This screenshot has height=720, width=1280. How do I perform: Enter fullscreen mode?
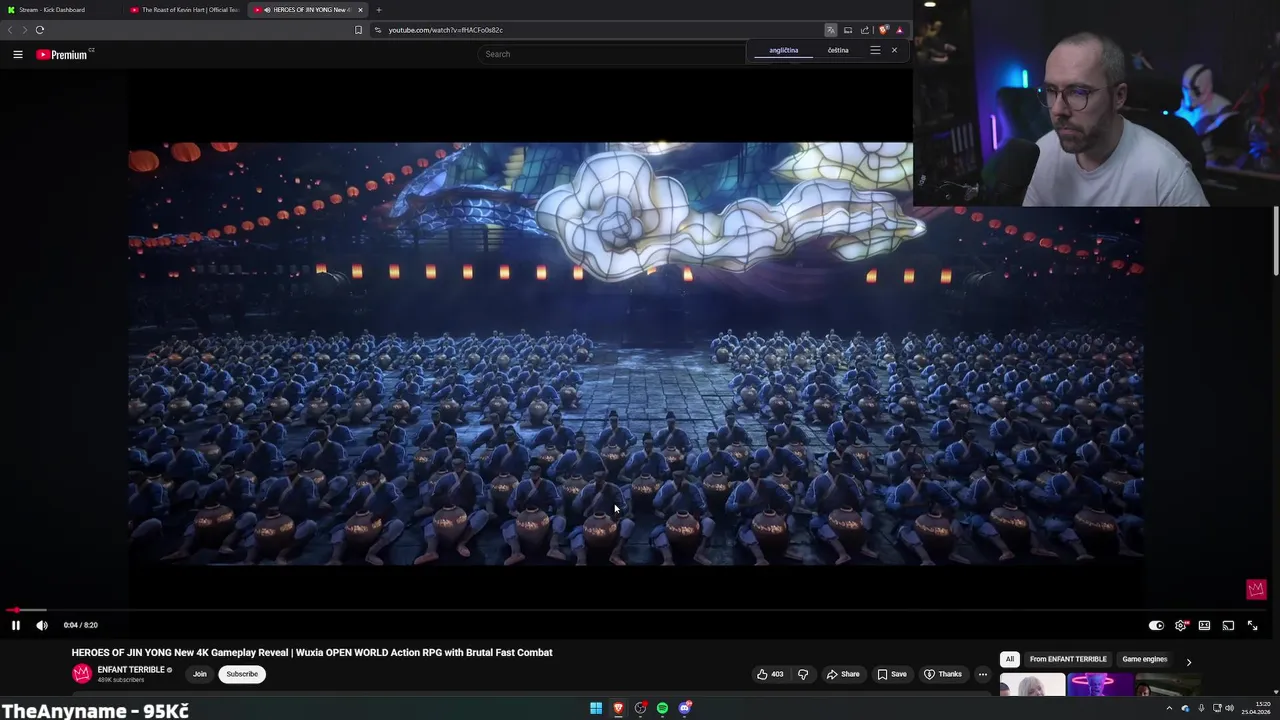click(1252, 625)
